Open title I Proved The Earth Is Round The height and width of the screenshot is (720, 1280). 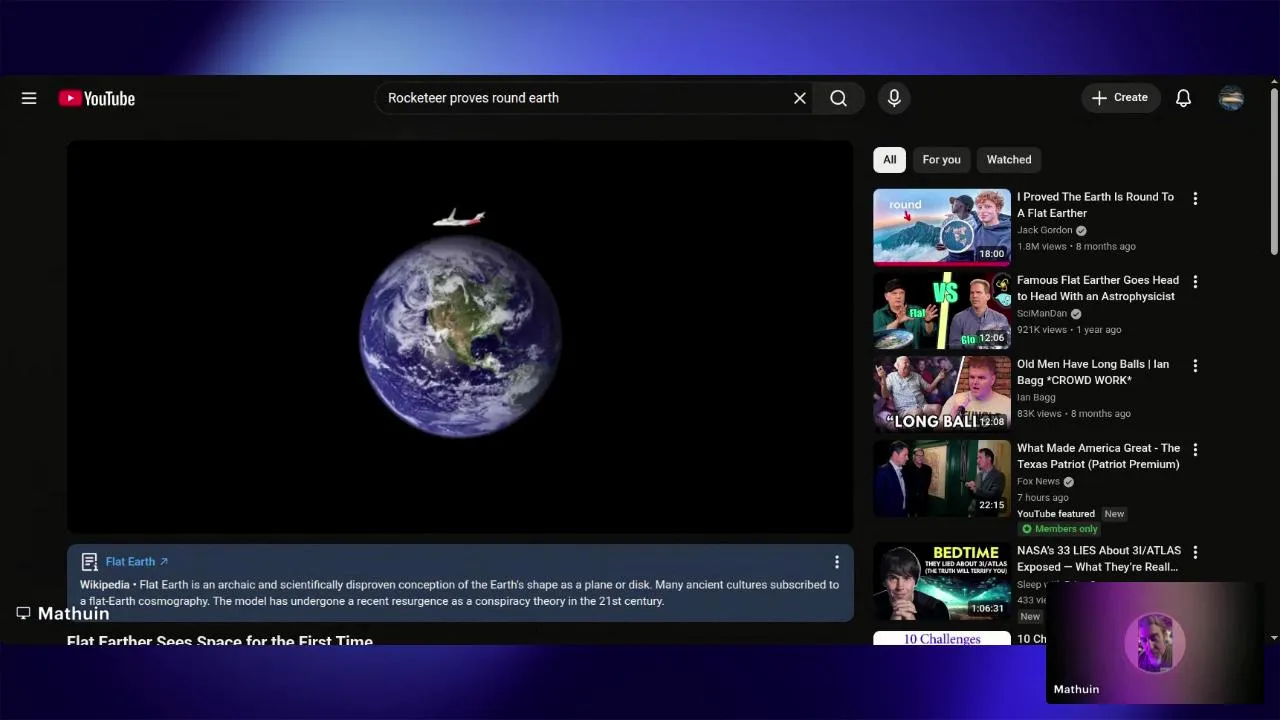tap(1095, 205)
